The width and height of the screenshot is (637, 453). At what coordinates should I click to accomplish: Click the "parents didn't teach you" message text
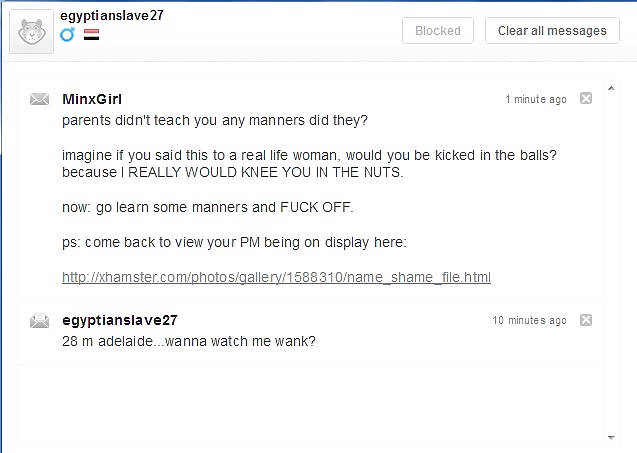(215, 120)
